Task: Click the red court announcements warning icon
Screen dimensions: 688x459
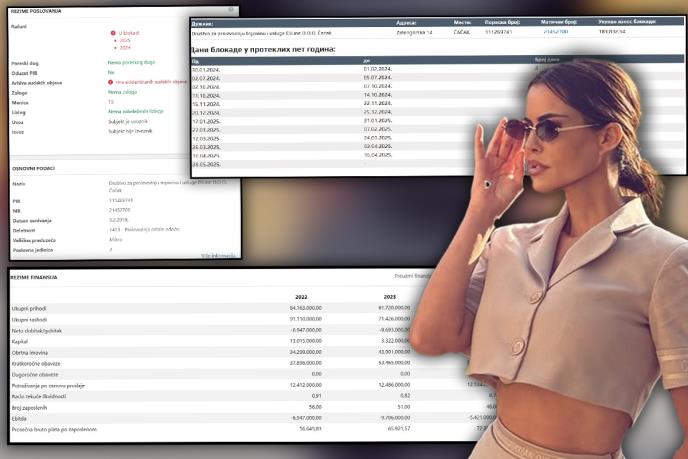Action: tap(110, 82)
